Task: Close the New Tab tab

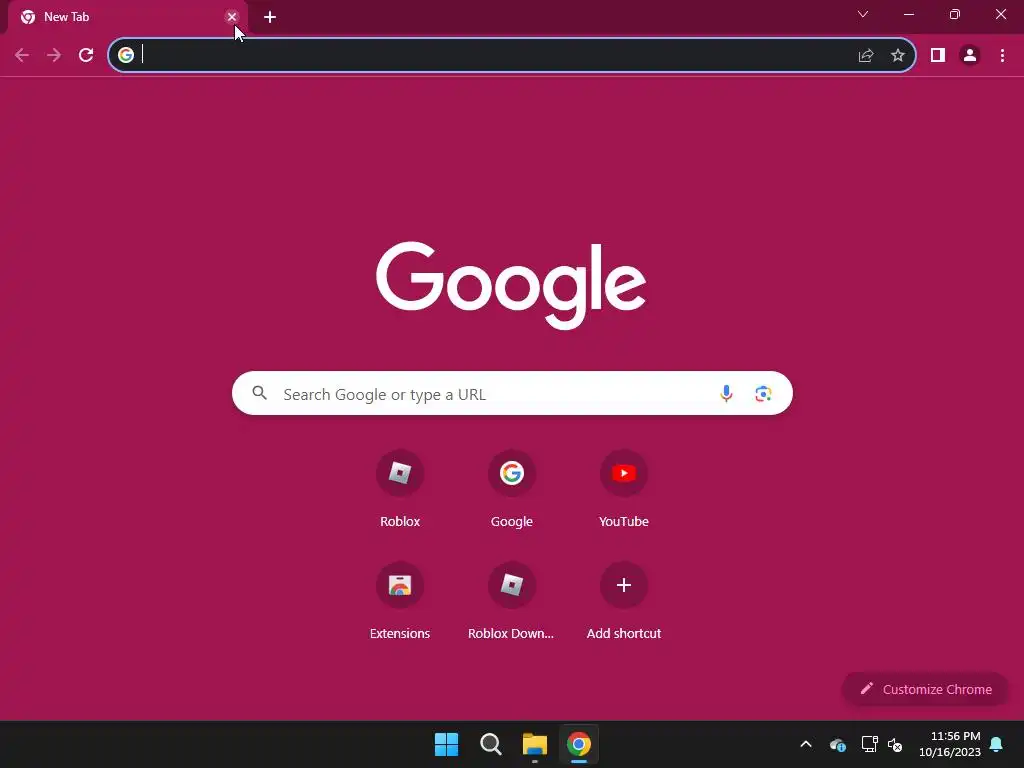Action: (x=232, y=17)
